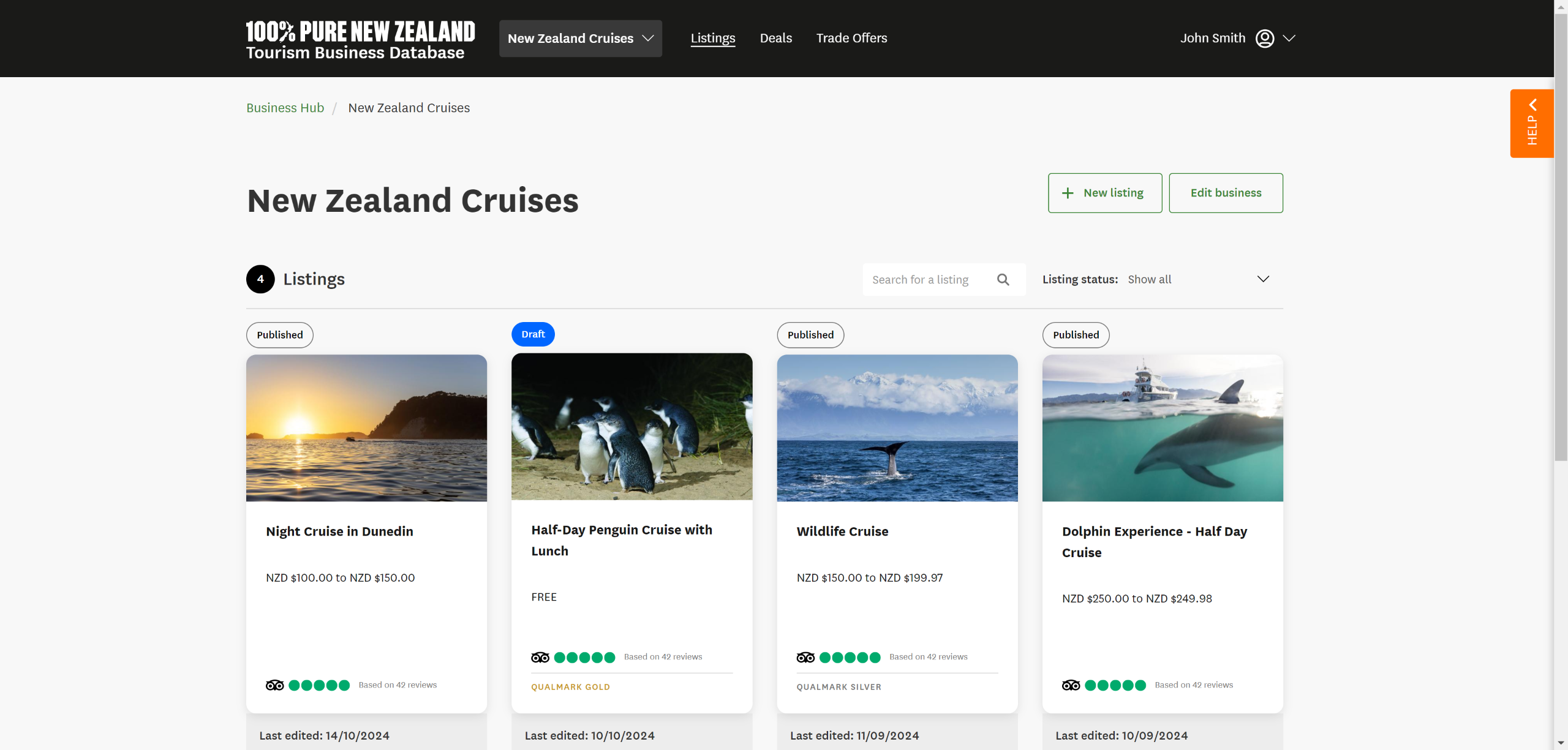Expand the user account menu chevron
The image size is (1568, 750).
point(1289,39)
